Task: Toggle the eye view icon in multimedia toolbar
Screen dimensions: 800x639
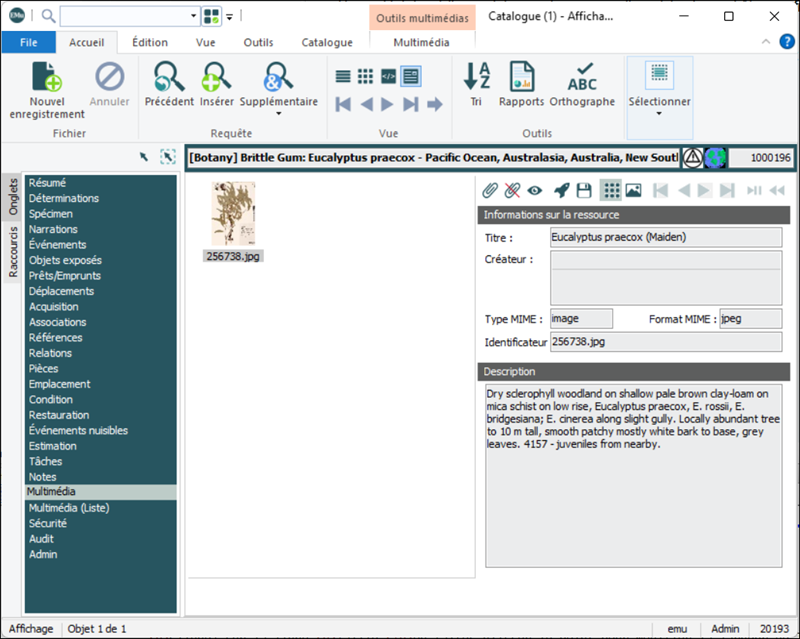Action: click(x=535, y=191)
